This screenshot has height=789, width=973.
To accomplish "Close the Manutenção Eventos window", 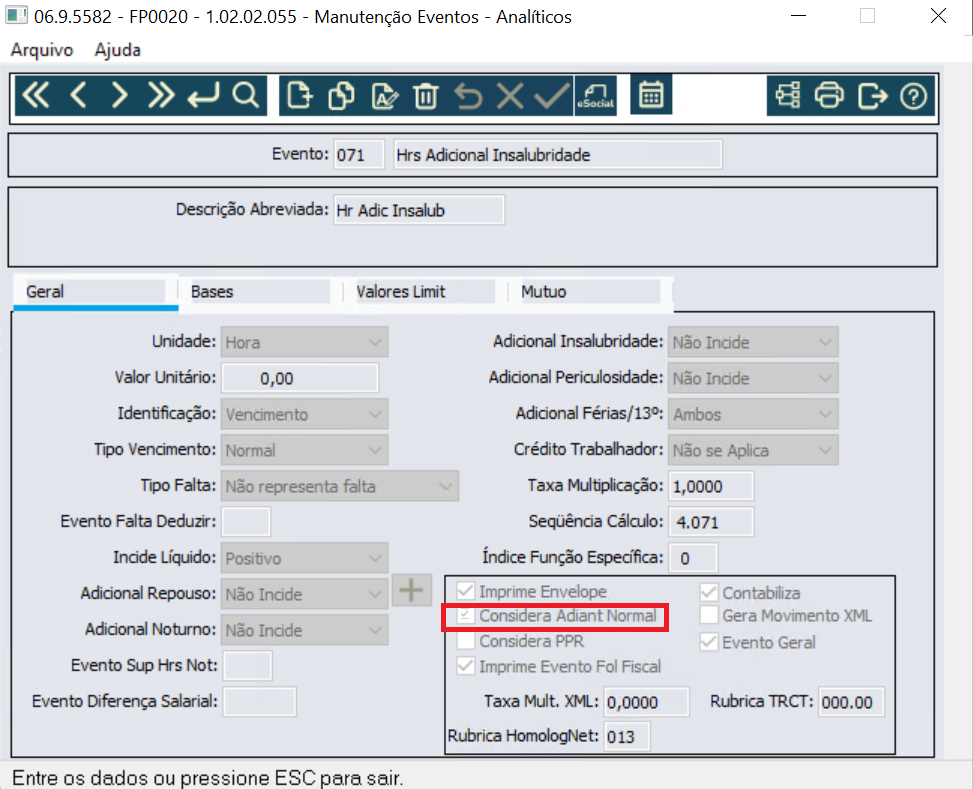I will point(938,16).
